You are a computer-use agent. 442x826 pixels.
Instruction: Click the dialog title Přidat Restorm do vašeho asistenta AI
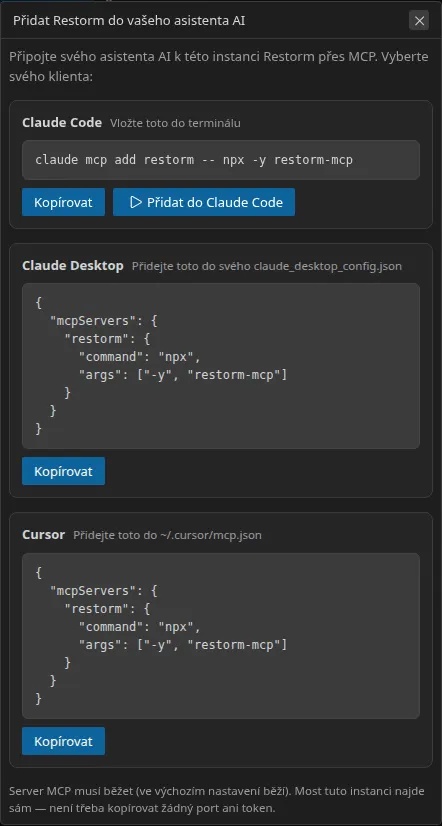pyautogui.click(x=129, y=21)
